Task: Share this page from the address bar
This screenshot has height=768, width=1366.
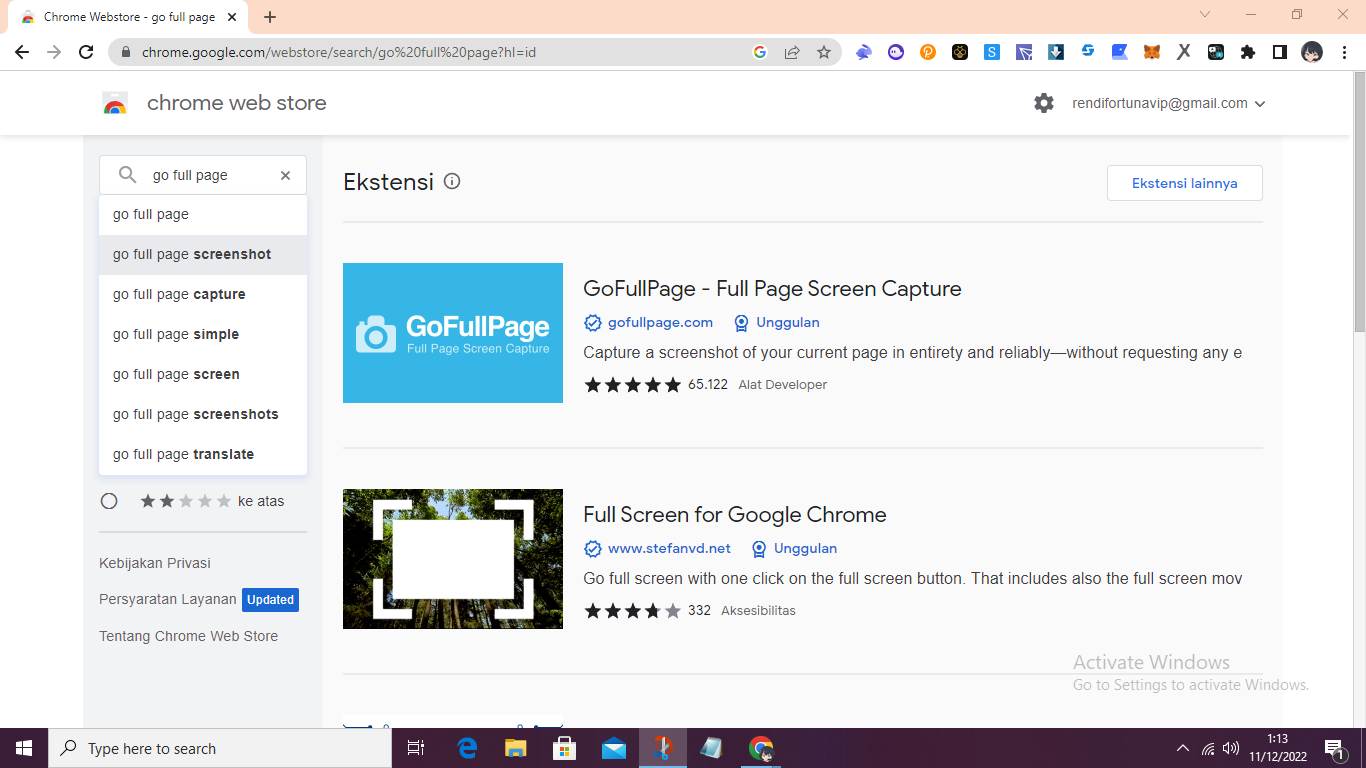Action: (x=792, y=52)
